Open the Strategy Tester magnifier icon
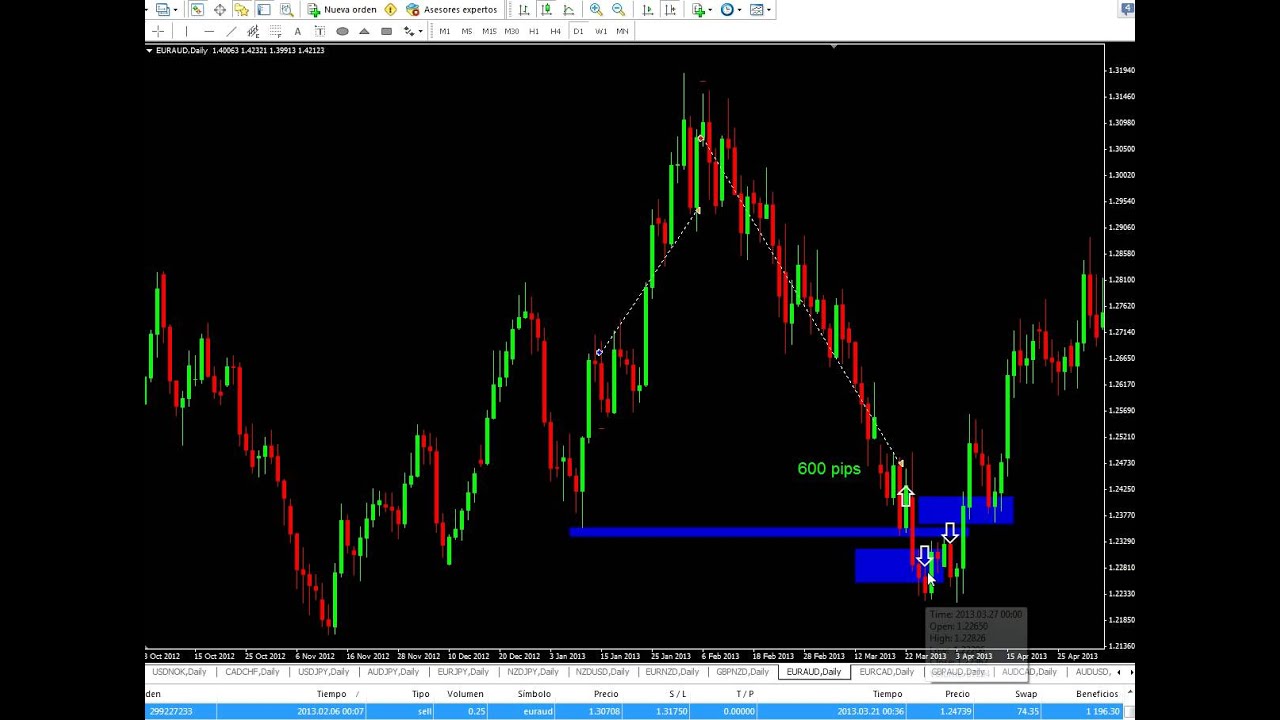 tap(286, 10)
